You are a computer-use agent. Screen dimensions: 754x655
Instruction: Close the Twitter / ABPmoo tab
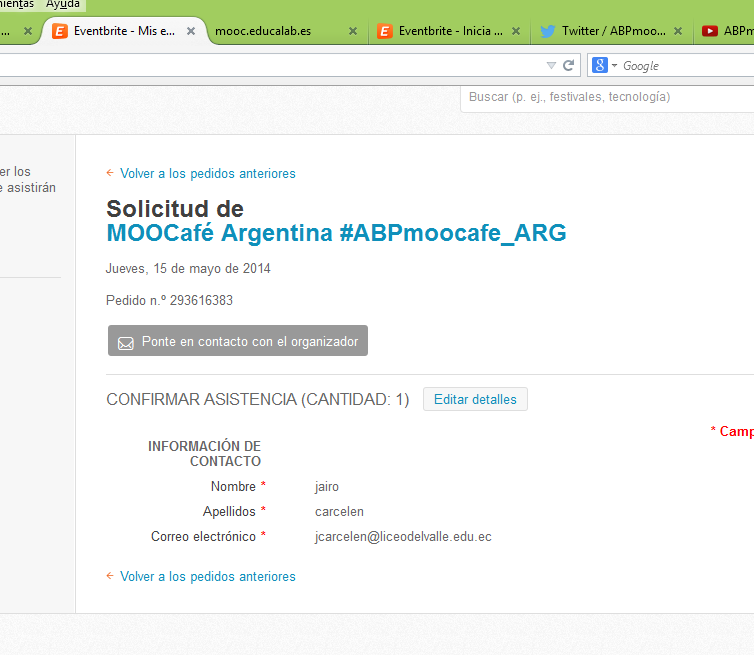(x=677, y=31)
